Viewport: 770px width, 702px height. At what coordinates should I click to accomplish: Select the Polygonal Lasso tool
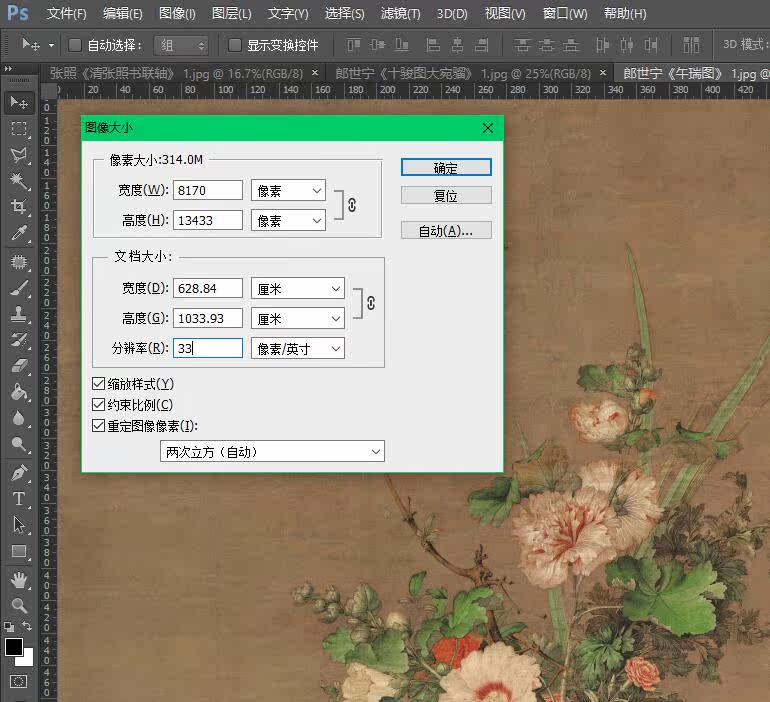point(19,155)
